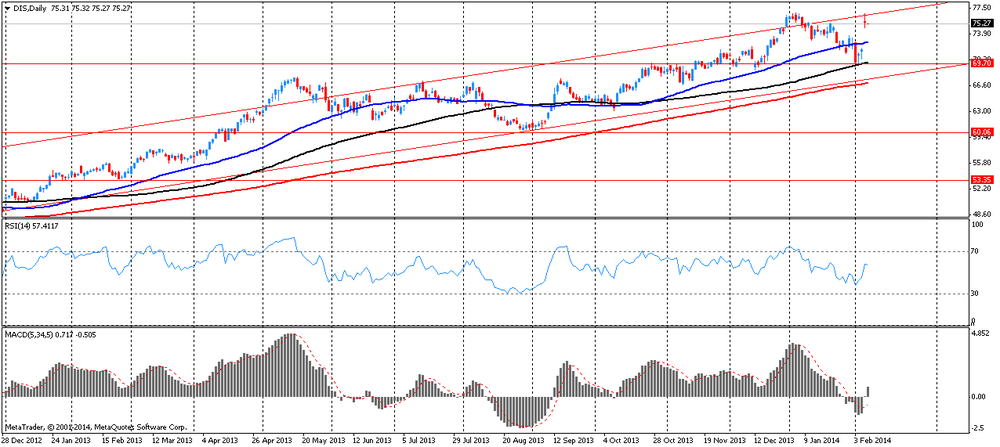This screenshot has height=447, width=1000.
Task: Click the 52.20 value on price axis
Action: (980, 189)
